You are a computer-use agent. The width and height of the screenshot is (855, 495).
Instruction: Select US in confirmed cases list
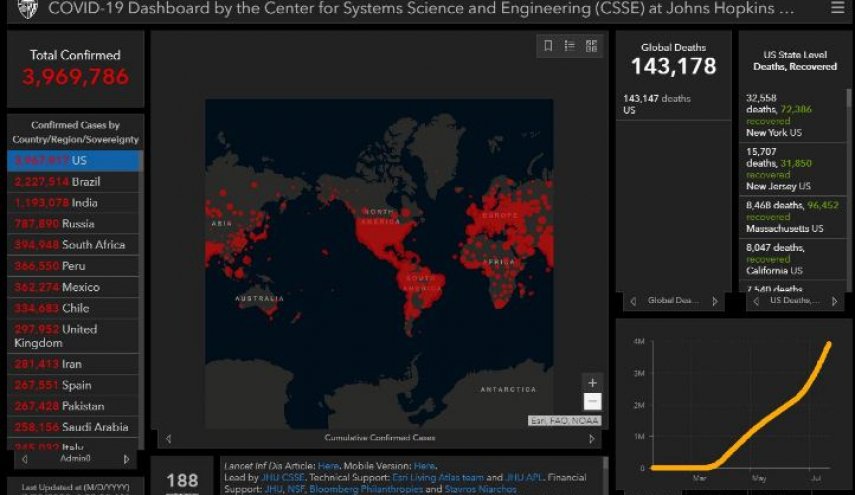[x=74, y=161]
